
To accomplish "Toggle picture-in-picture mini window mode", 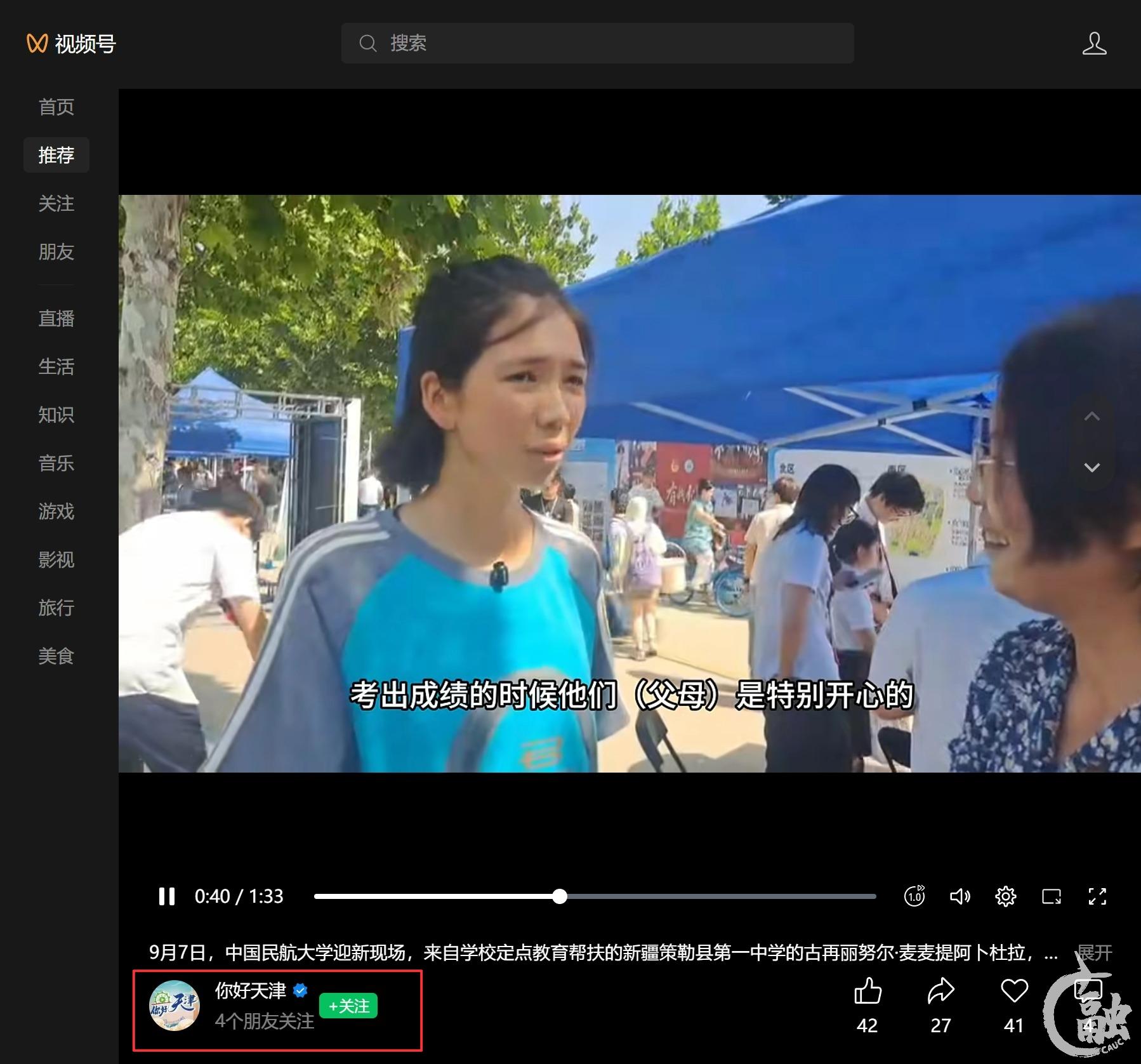I will pyautogui.click(x=1051, y=896).
